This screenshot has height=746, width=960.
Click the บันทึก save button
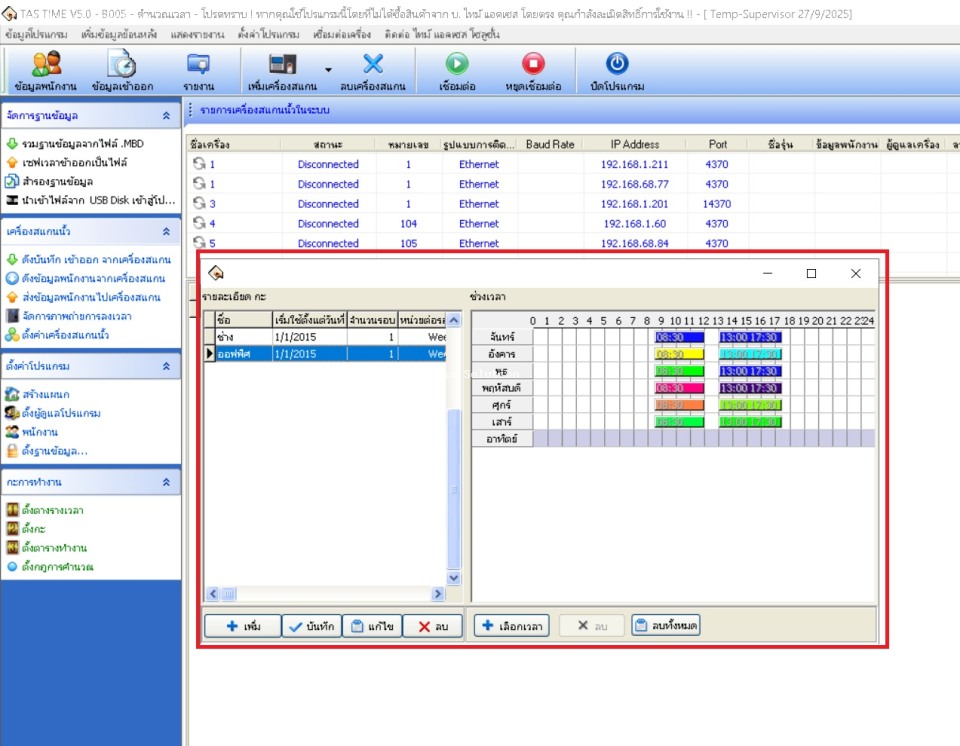pos(310,626)
